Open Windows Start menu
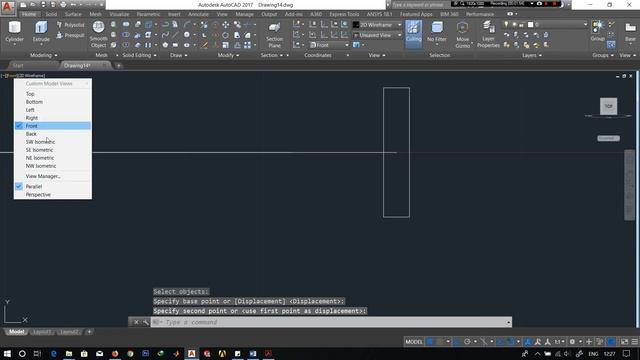This screenshot has width=640, height=360. pos(7,353)
